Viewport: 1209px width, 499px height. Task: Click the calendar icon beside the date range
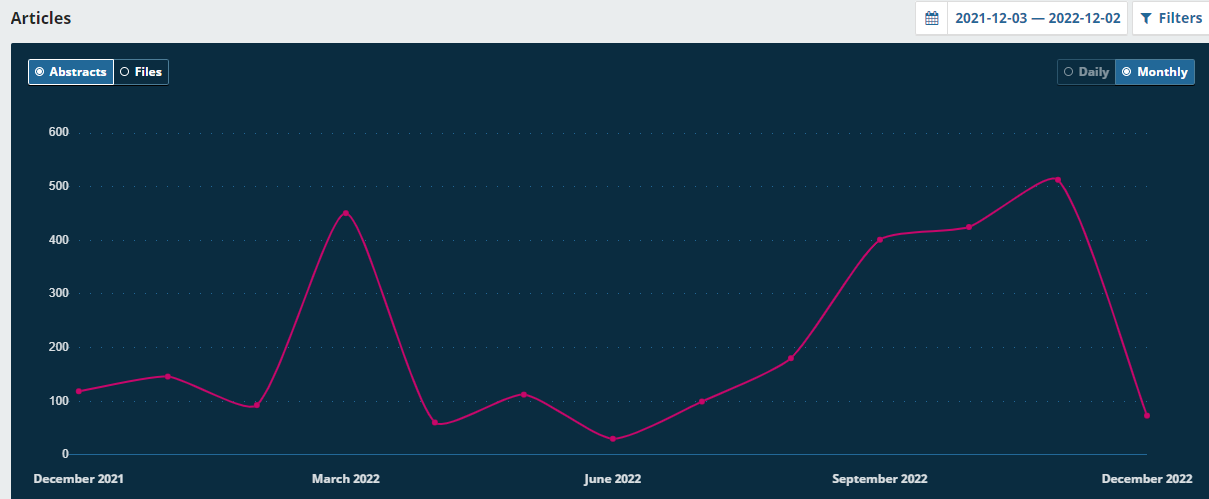pyautogui.click(x=931, y=18)
